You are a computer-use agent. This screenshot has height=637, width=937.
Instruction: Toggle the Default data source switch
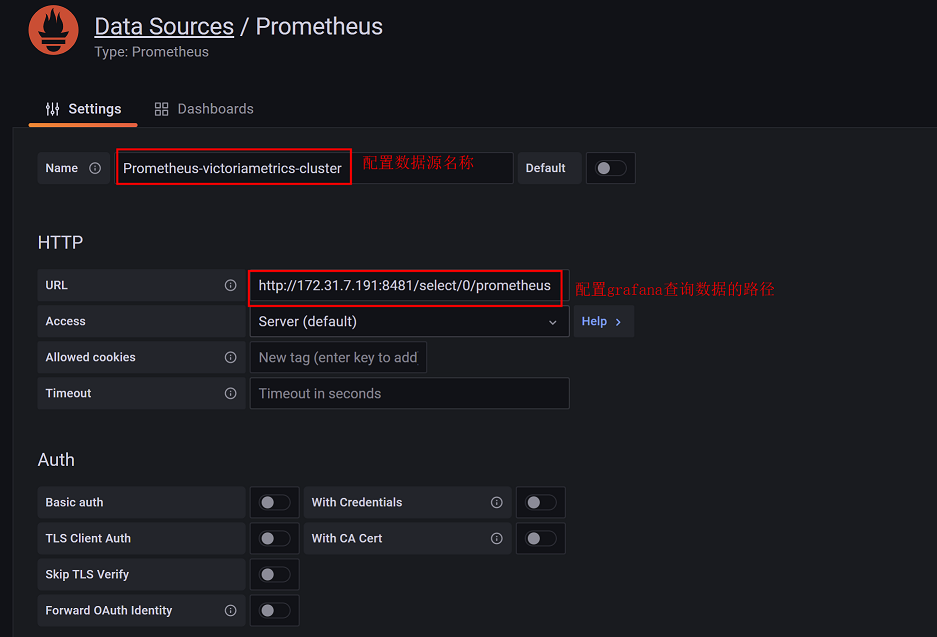point(611,168)
